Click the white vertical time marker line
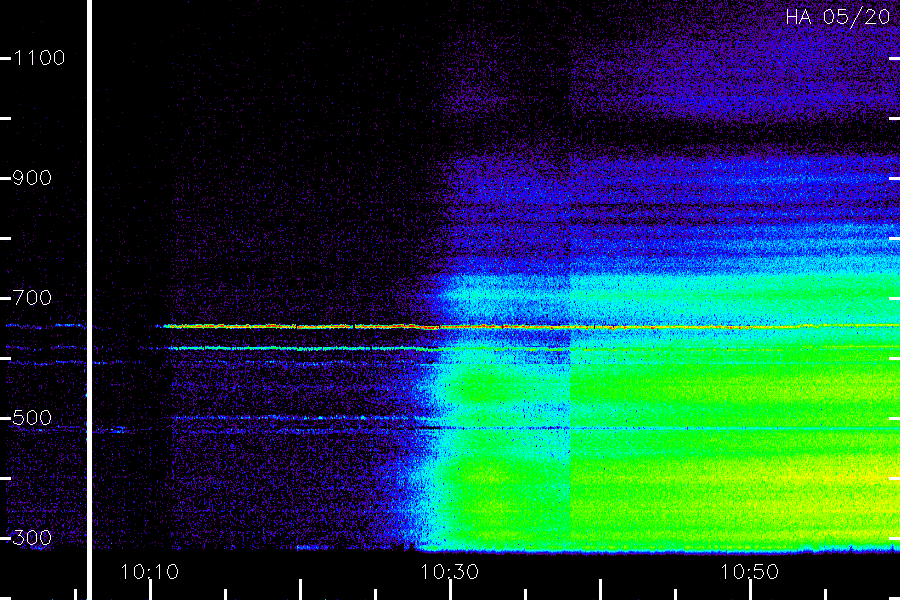The width and height of the screenshot is (900, 600). pyautogui.click(x=90, y=300)
